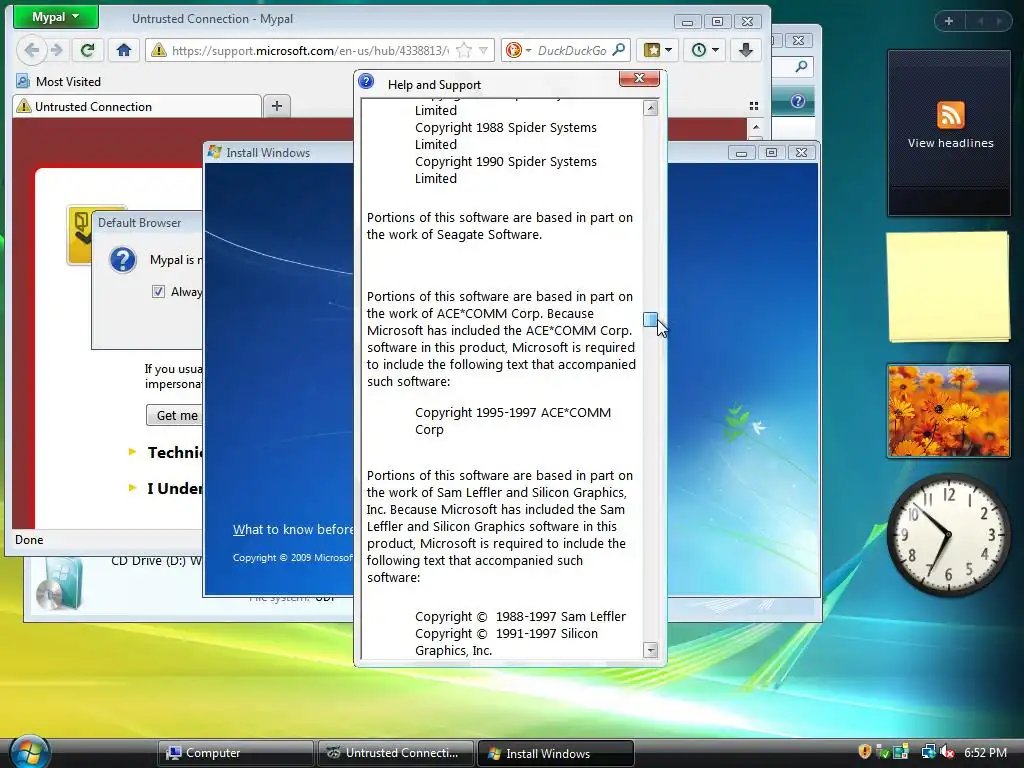Switch to Install Windows taskbar button
Screen dimensions: 1024x768
point(556,753)
